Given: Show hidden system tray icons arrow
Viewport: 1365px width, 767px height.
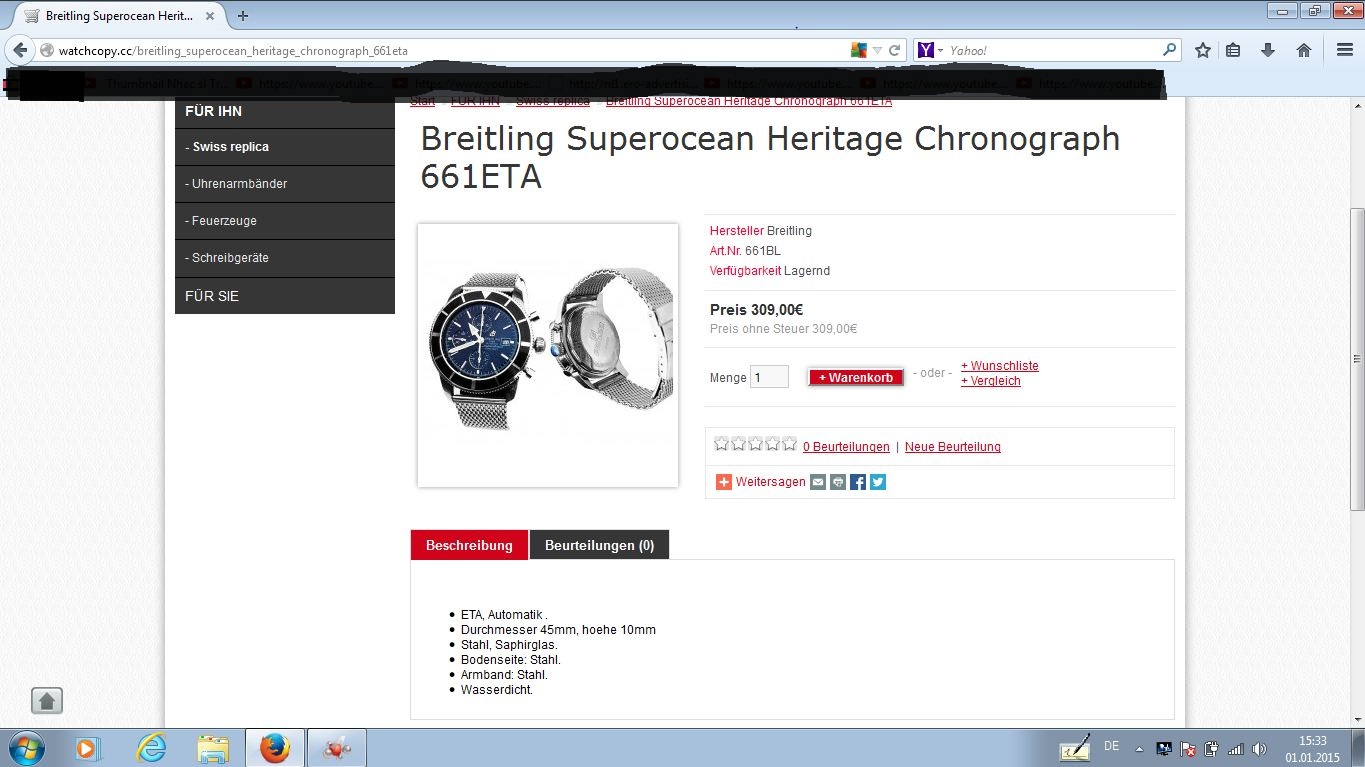Looking at the screenshot, I should coord(1139,748).
